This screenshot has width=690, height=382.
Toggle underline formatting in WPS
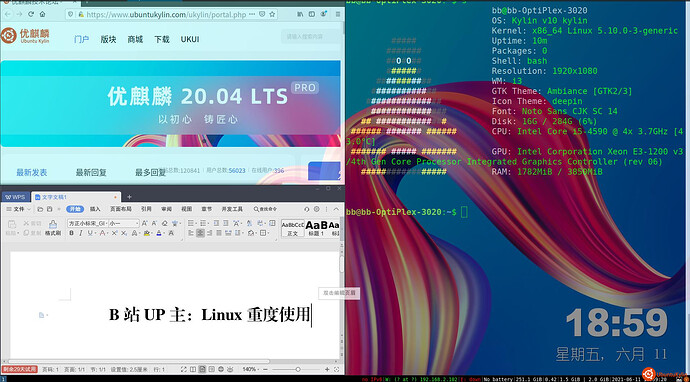point(90,233)
